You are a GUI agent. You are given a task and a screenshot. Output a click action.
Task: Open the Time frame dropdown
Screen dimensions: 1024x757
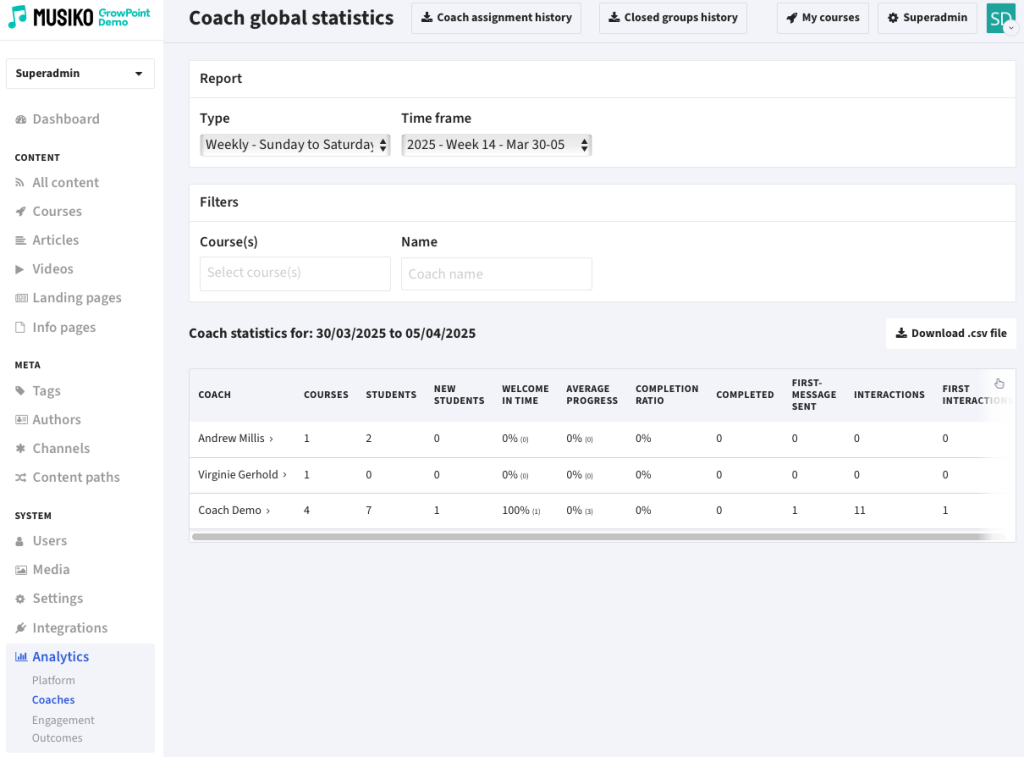click(x=496, y=145)
